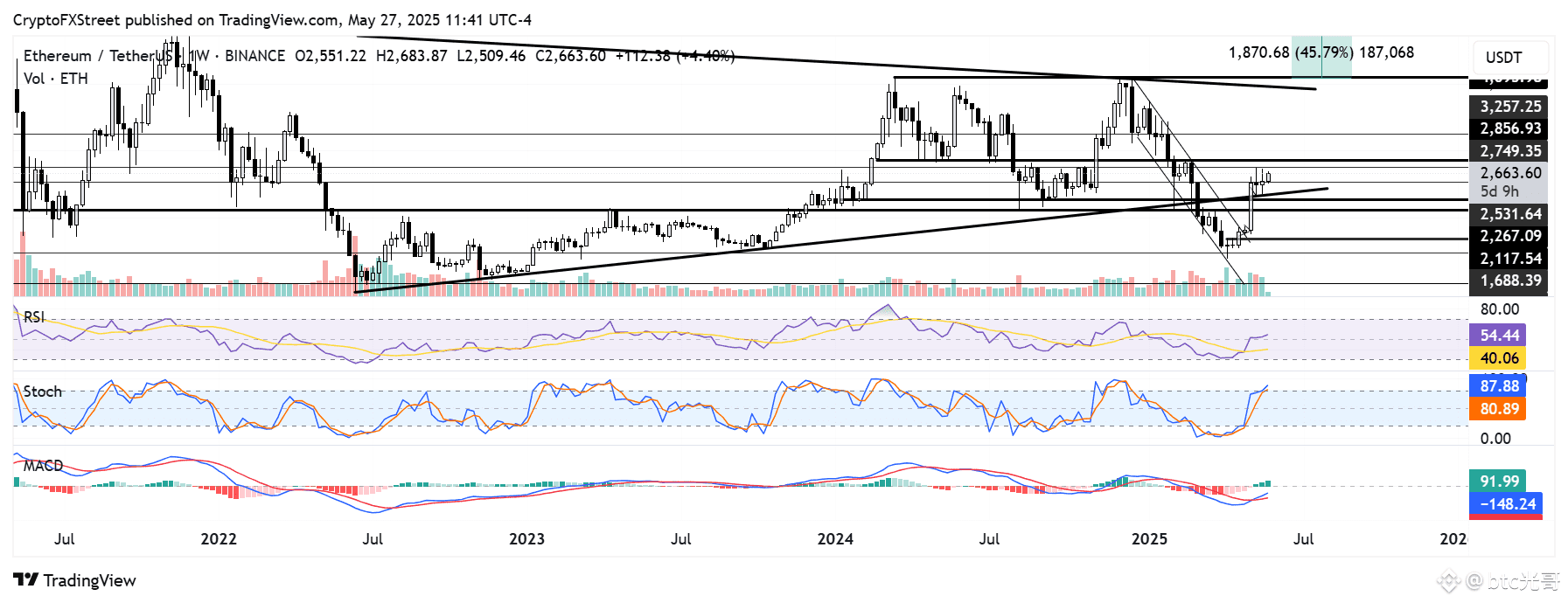Click the 2025 marker on time axis
1568x603 pixels.
(x=1149, y=539)
